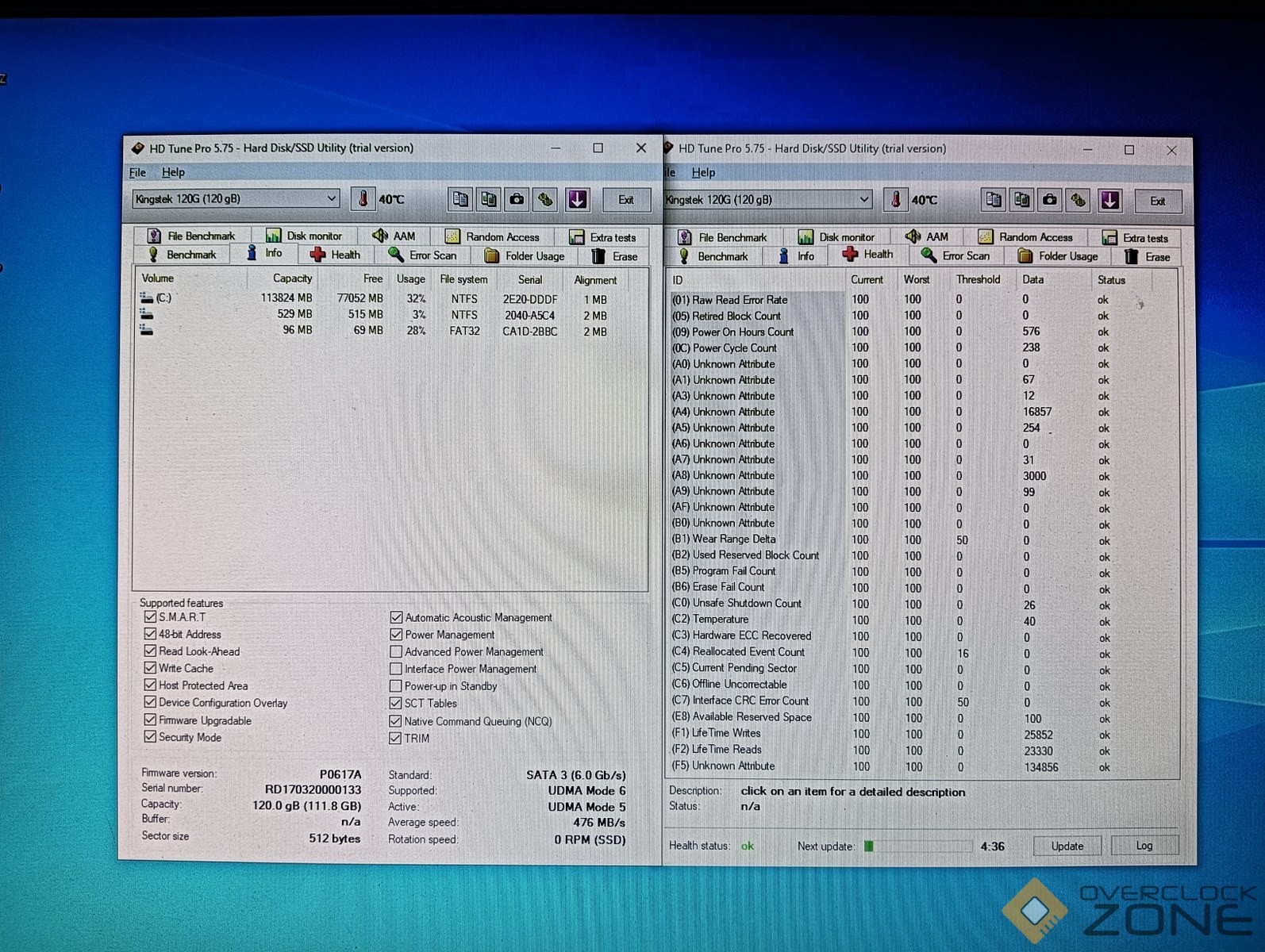This screenshot has width=1265, height=952.
Task: Click the Next update progress bar
Action: click(917, 846)
